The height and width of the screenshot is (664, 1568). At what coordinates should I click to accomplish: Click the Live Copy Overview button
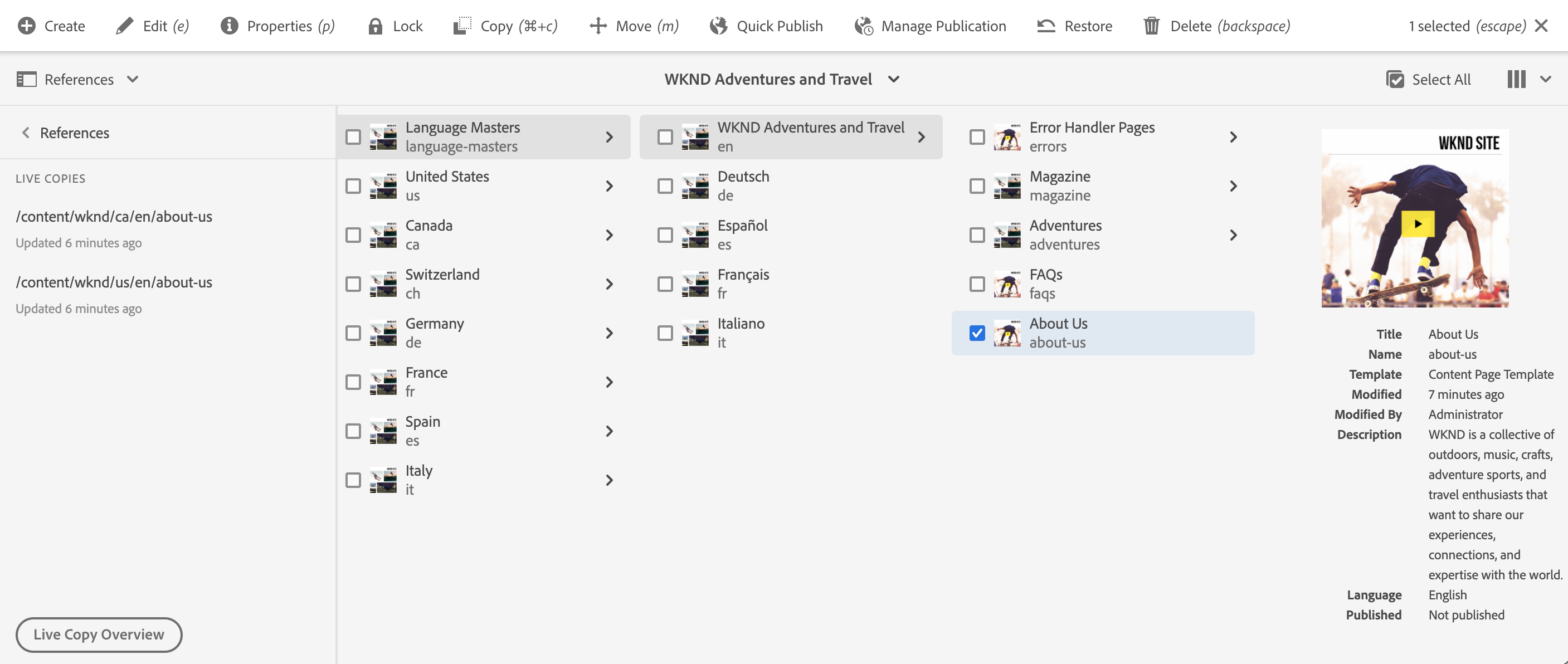[x=99, y=634]
